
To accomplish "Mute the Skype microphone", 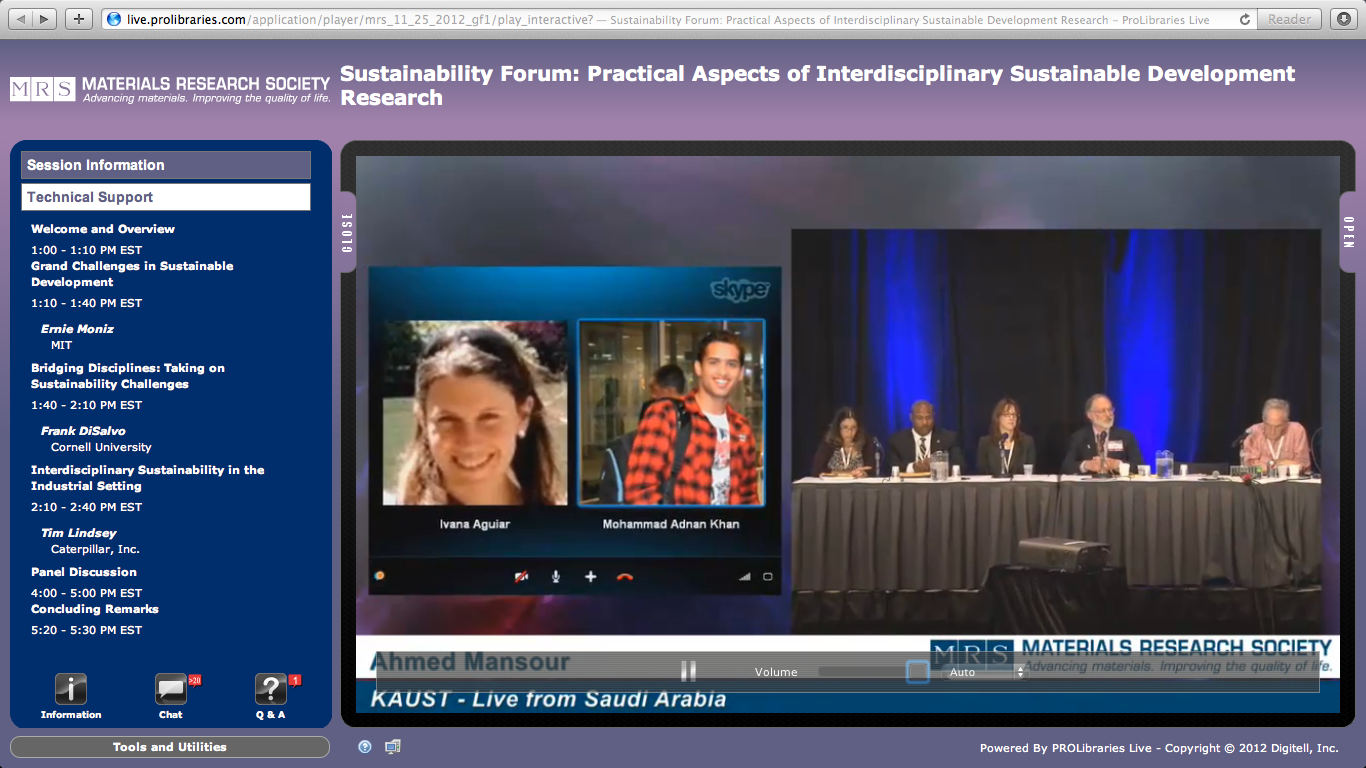I will 556,577.
